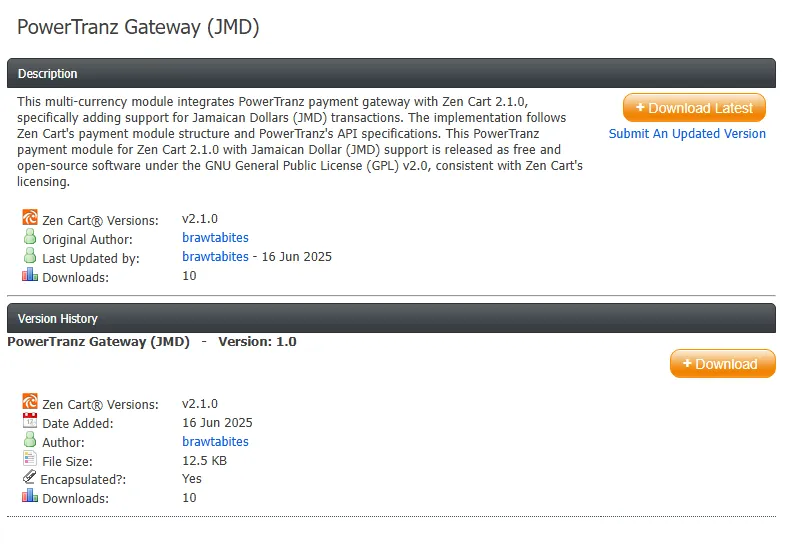Click the orange Download Latest button
Image resolution: width=791 pixels, height=549 pixels.
pyautogui.click(x=694, y=107)
